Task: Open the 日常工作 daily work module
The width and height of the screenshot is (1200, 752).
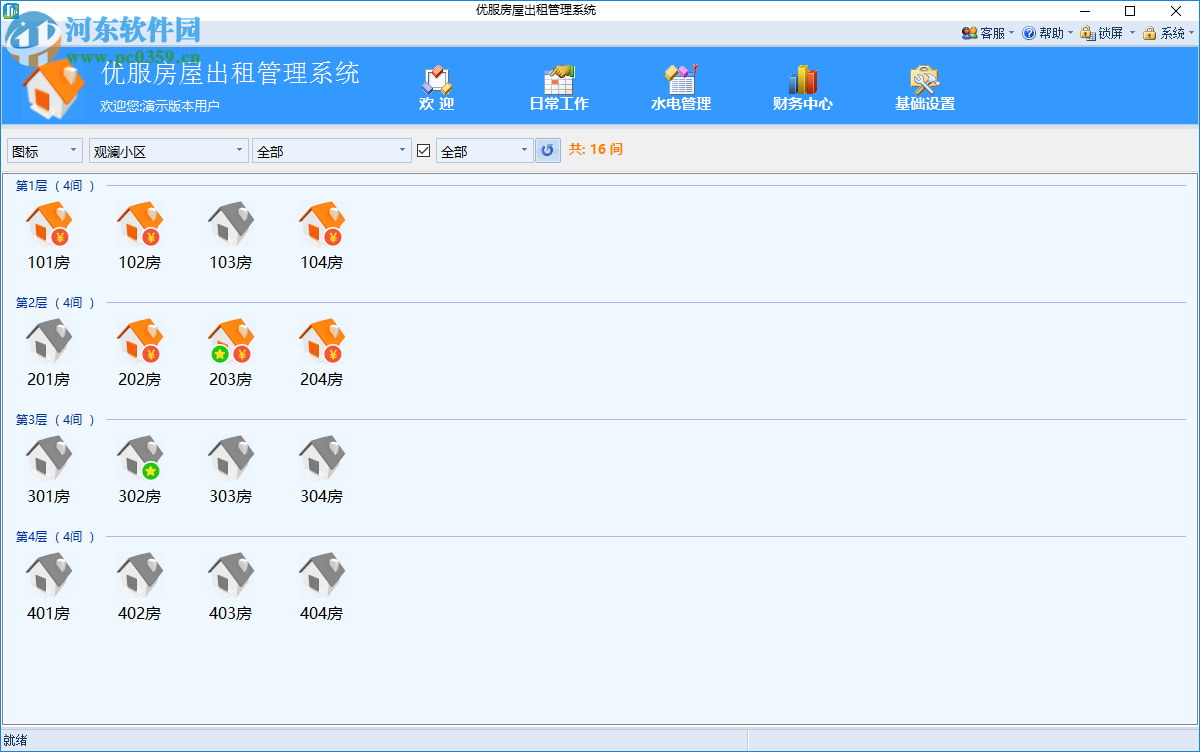Action: [559, 86]
